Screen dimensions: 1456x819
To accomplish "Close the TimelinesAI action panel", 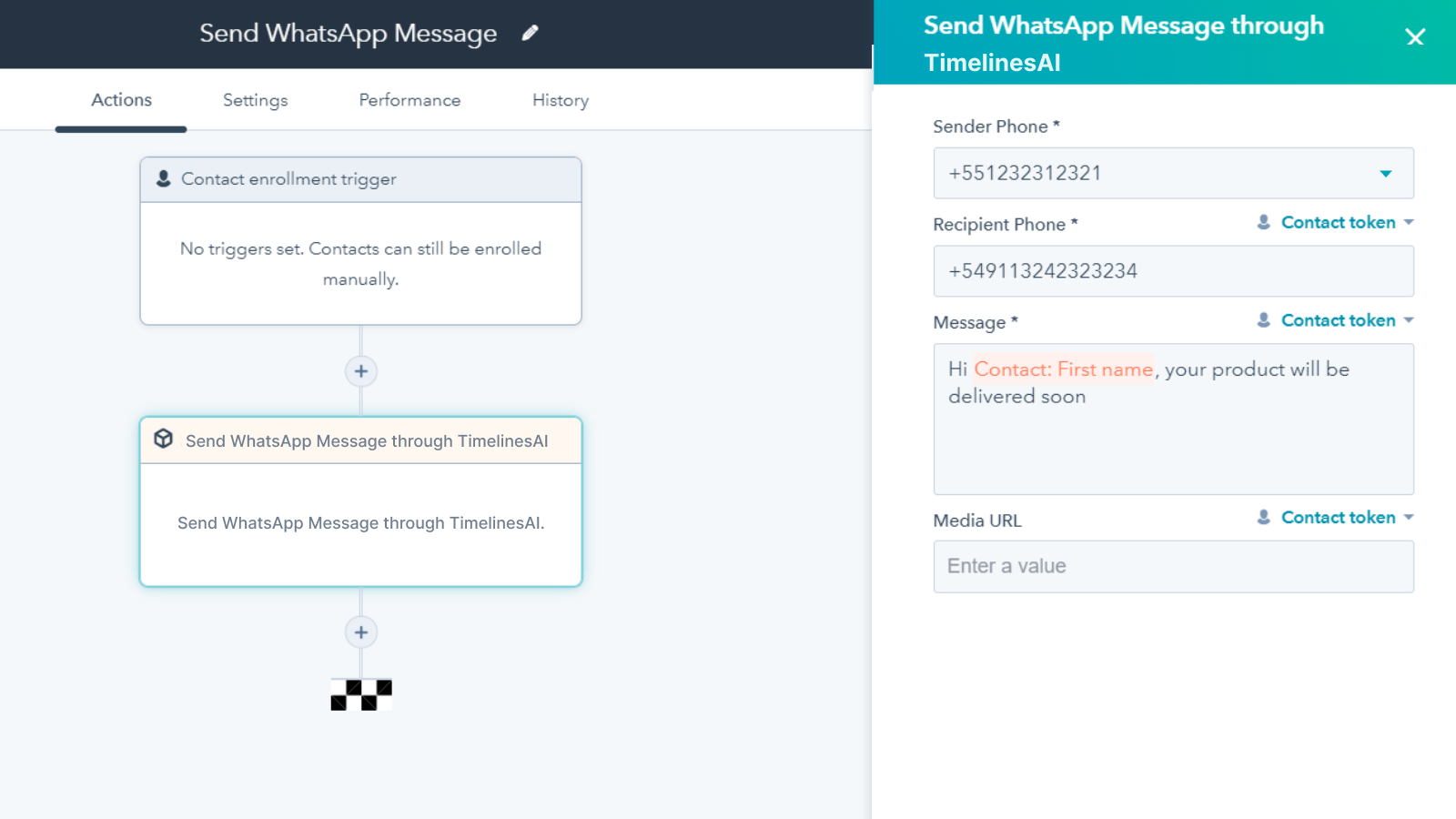I will (1415, 37).
